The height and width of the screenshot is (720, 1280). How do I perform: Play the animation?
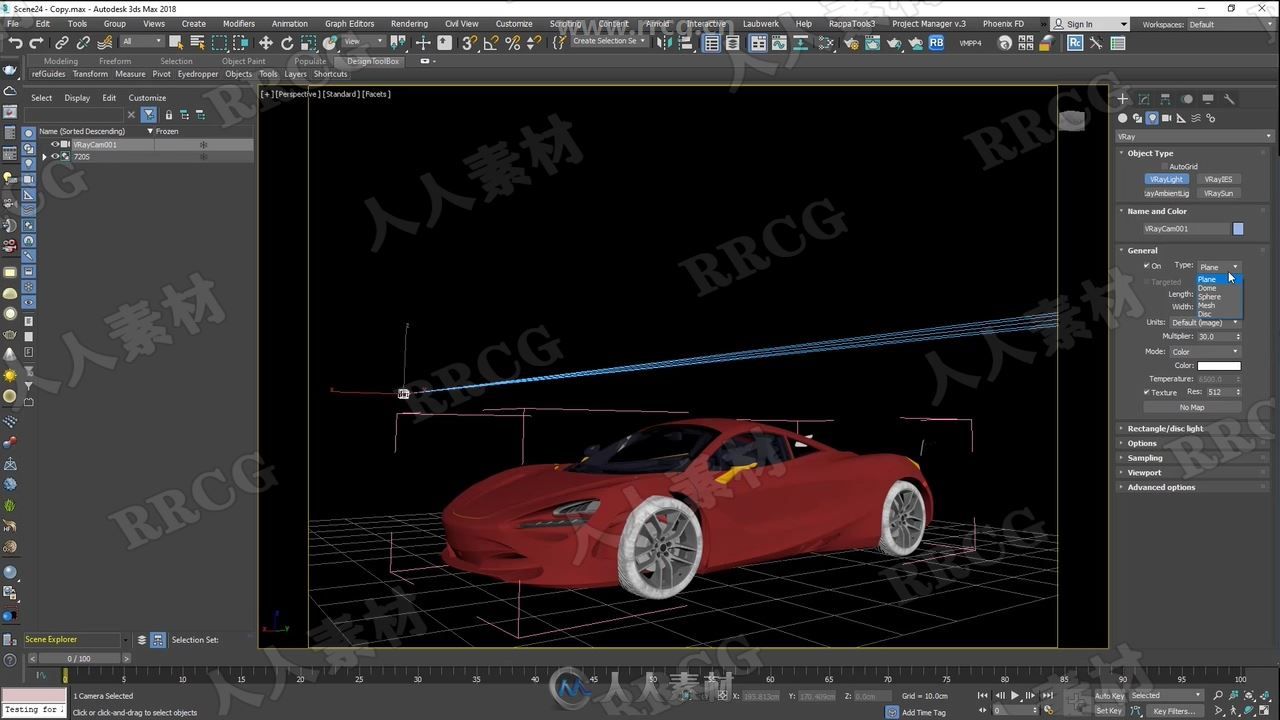[x=1015, y=696]
